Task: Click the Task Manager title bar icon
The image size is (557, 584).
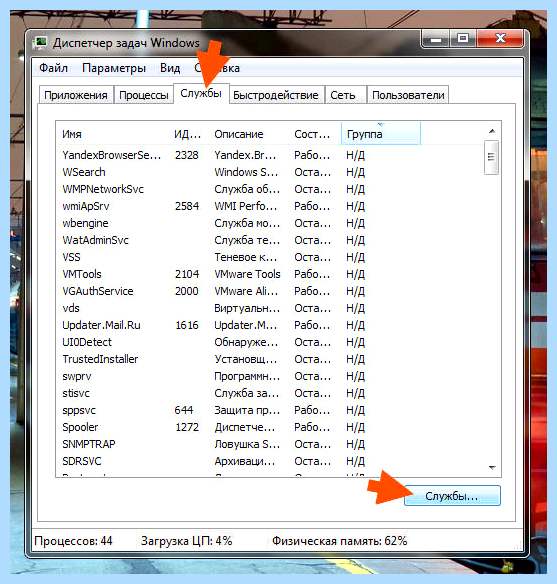Action: [x=40, y=42]
